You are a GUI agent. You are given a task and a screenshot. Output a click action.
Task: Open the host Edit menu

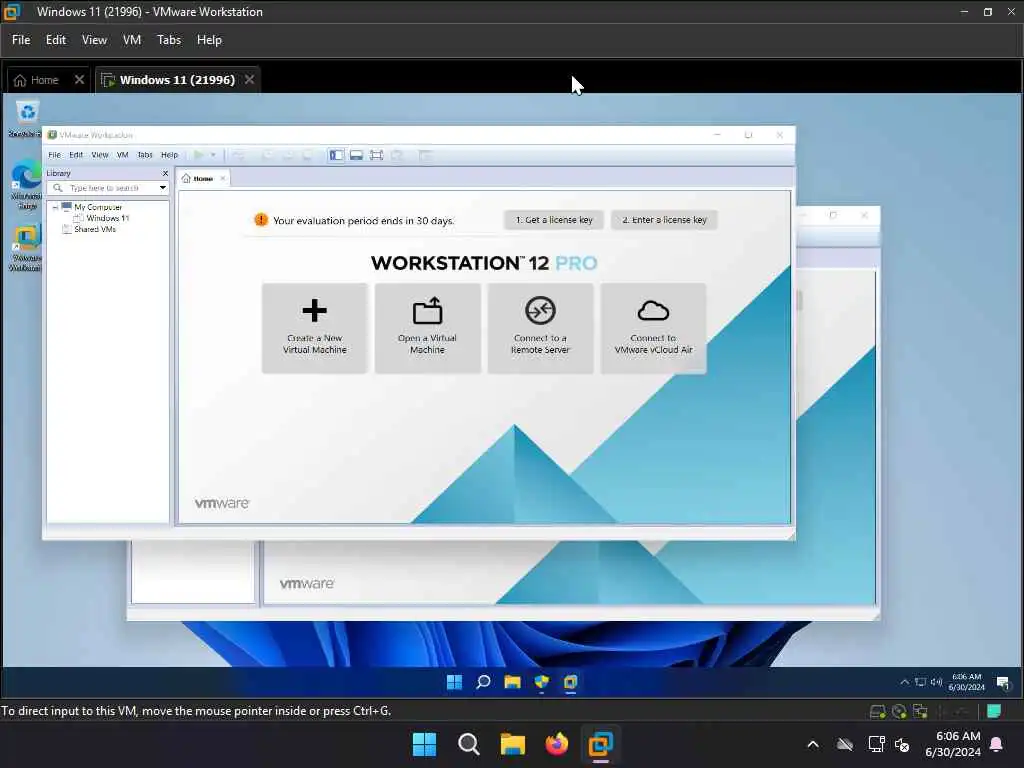coord(56,40)
